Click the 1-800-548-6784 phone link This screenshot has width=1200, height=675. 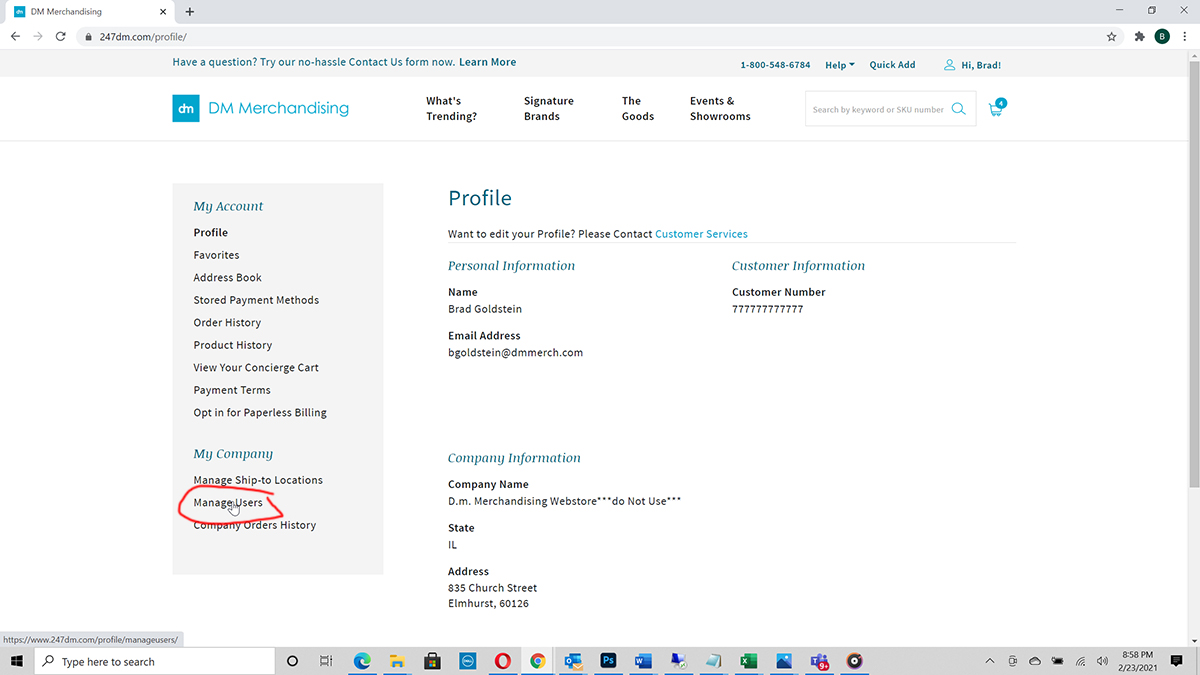click(775, 65)
